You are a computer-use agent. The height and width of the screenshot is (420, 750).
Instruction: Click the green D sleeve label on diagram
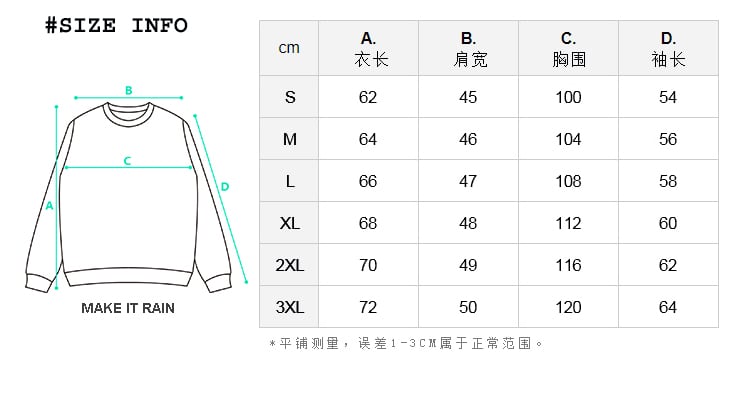pyautogui.click(x=225, y=186)
